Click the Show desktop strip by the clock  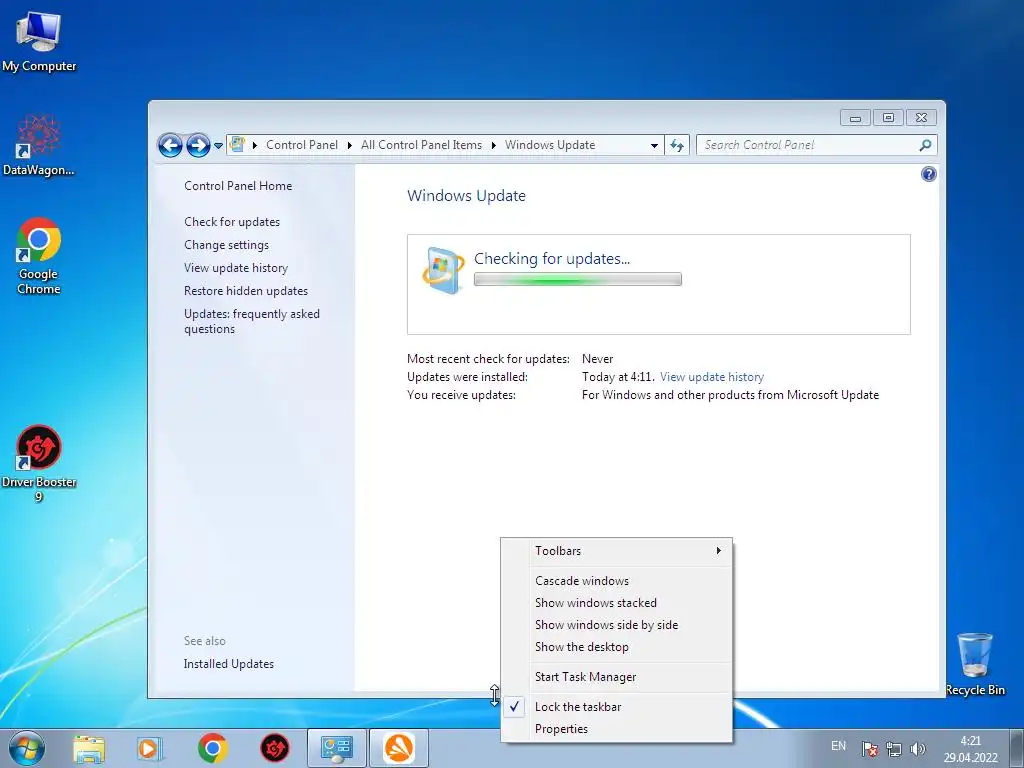pos(1016,748)
